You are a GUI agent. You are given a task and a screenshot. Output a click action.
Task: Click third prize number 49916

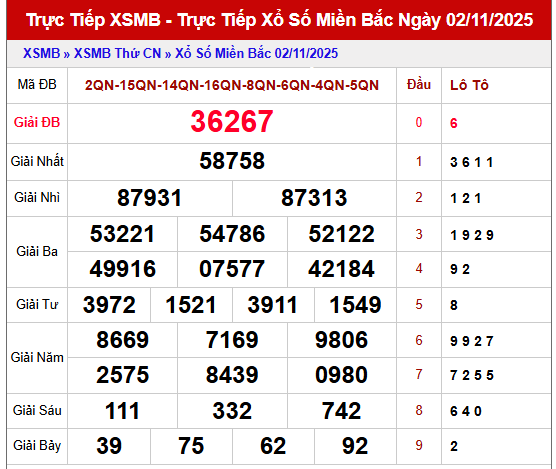122,269
